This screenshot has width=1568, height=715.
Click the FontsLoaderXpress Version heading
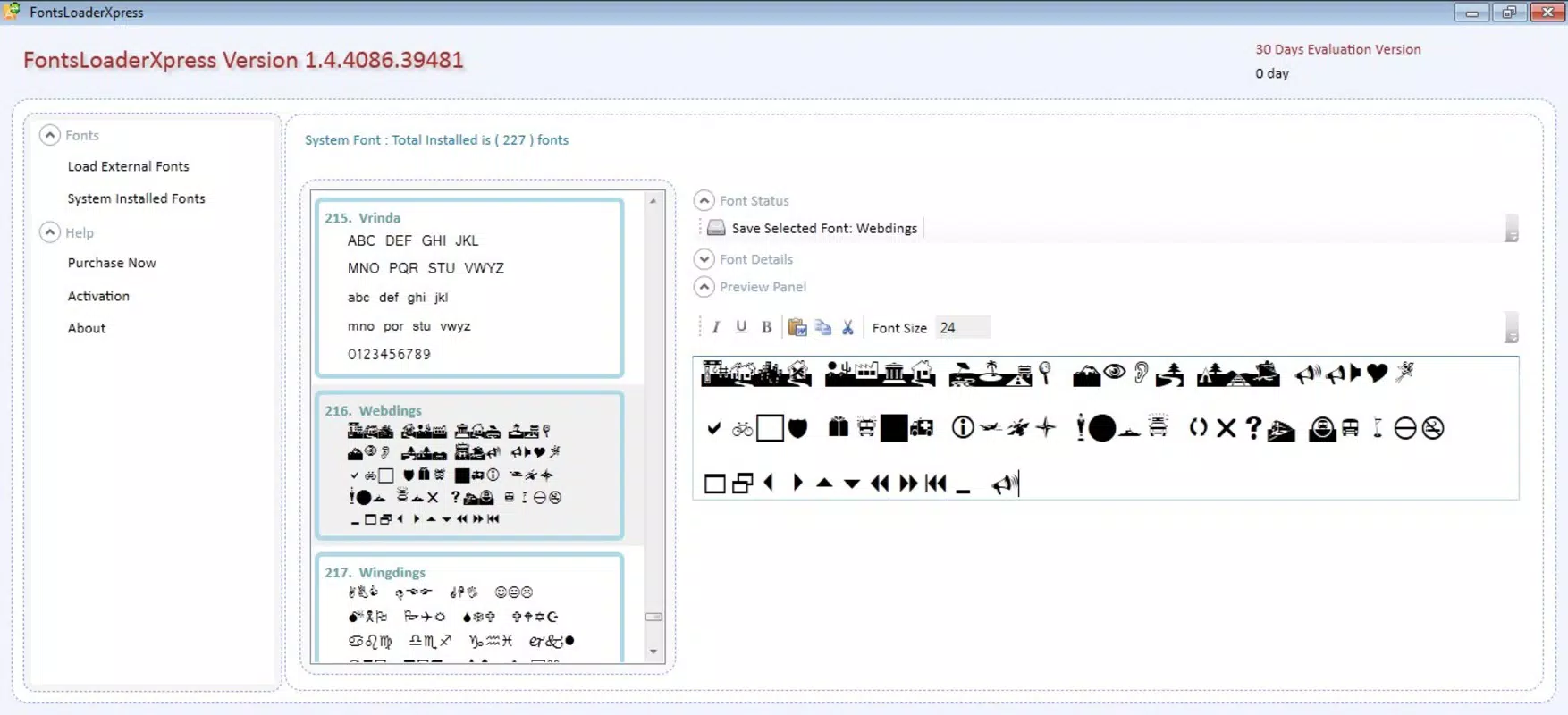tap(243, 60)
